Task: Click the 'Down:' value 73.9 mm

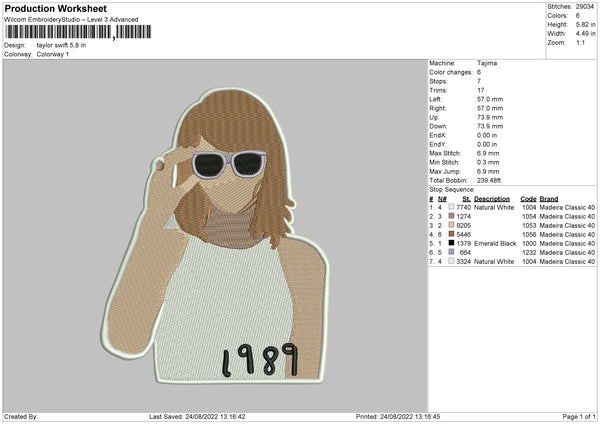Action: point(490,126)
